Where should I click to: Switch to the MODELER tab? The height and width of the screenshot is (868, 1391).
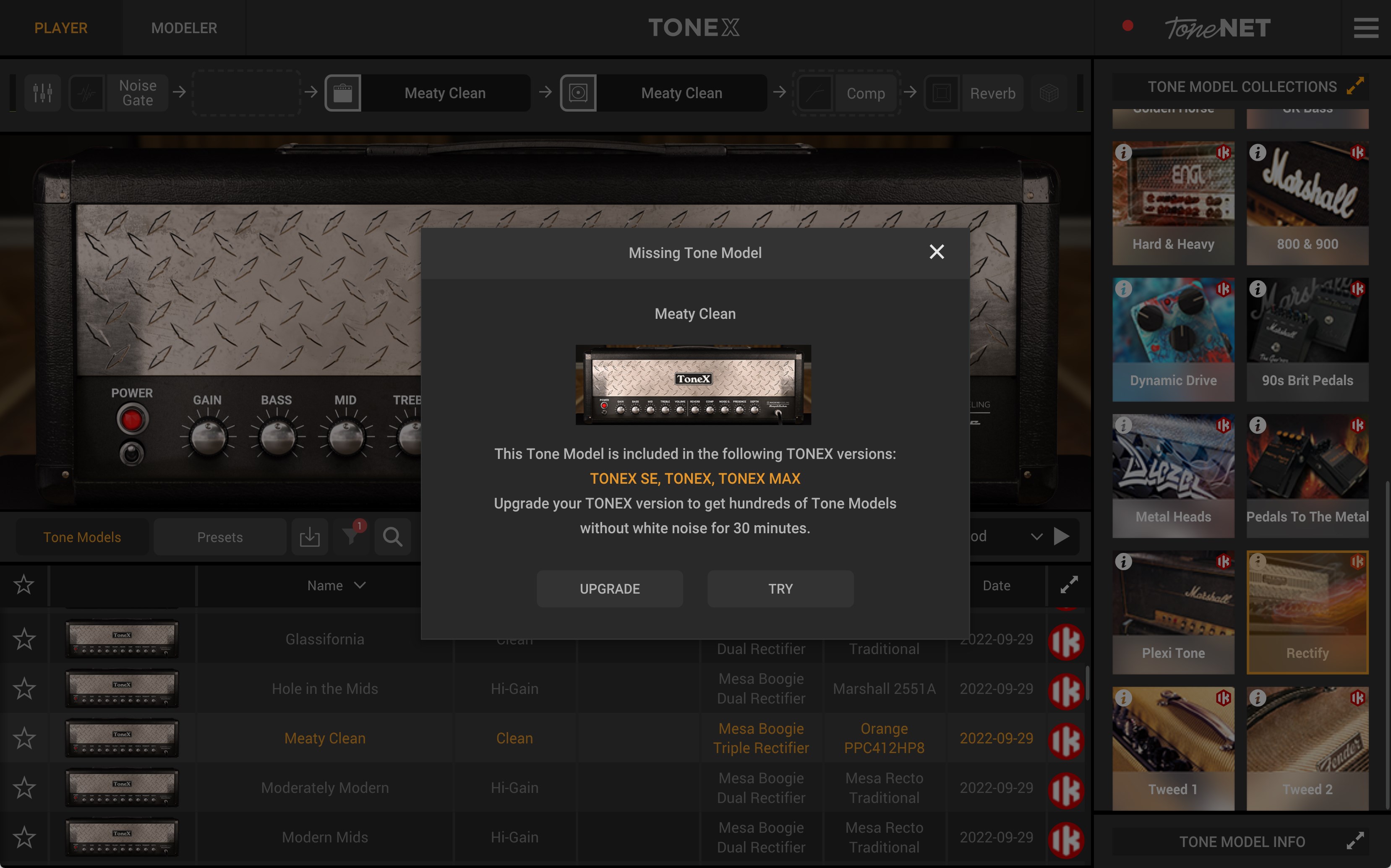click(184, 28)
